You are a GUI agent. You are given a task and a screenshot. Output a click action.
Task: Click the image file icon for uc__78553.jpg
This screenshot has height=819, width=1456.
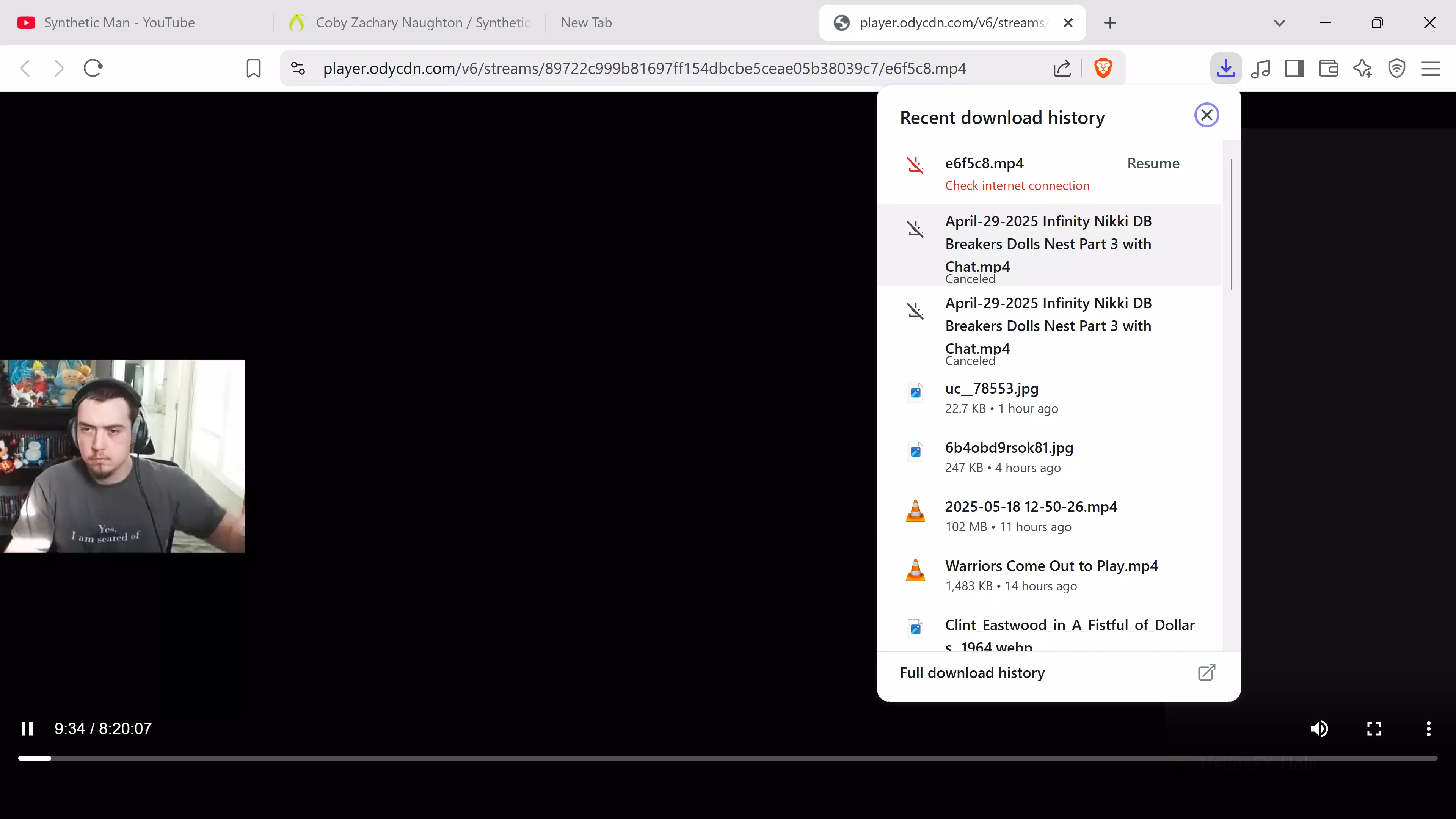coord(916,392)
